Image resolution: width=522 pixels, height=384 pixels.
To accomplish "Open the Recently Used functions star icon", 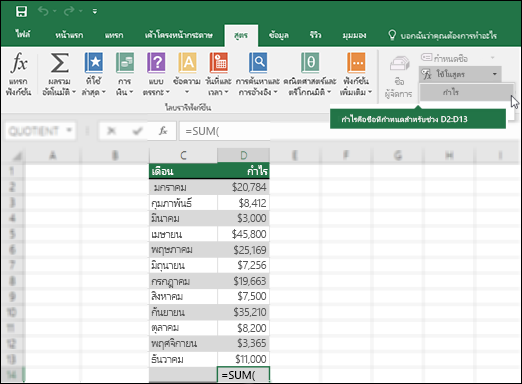I will [x=94, y=63].
